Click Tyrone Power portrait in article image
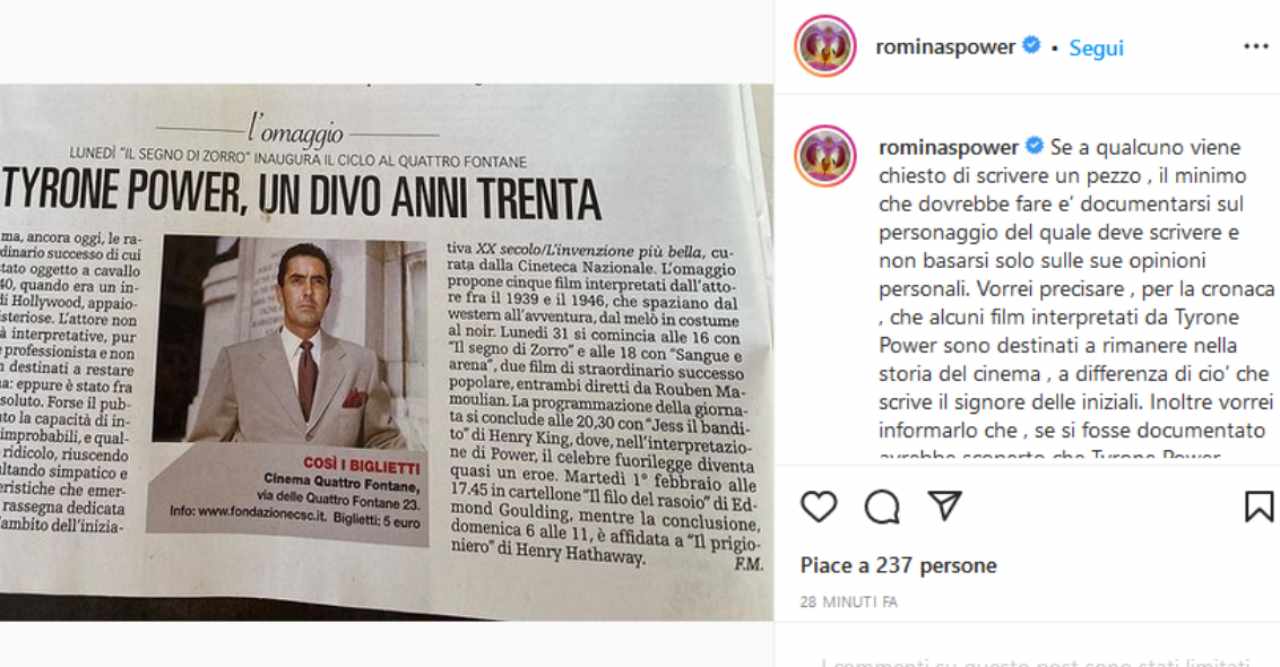This screenshot has height=667, width=1280. pyautogui.click(x=288, y=340)
